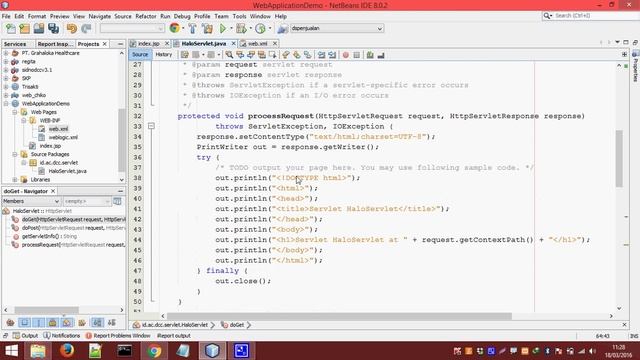Click the Navigator Javadoc window icon
The width and height of the screenshot is (640, 360).
pyautogui.click(x=118, y=201)
